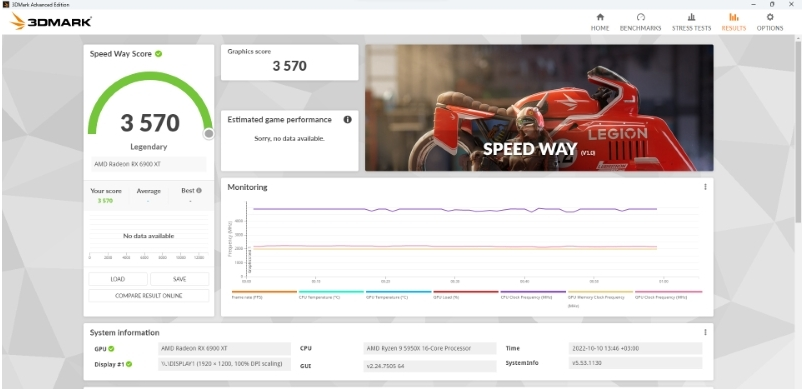Image resolution: width=803 pixels, height=389 pixels.
Task: Click the 3DMark title bar app icon
Action: [x=5, y=4]
